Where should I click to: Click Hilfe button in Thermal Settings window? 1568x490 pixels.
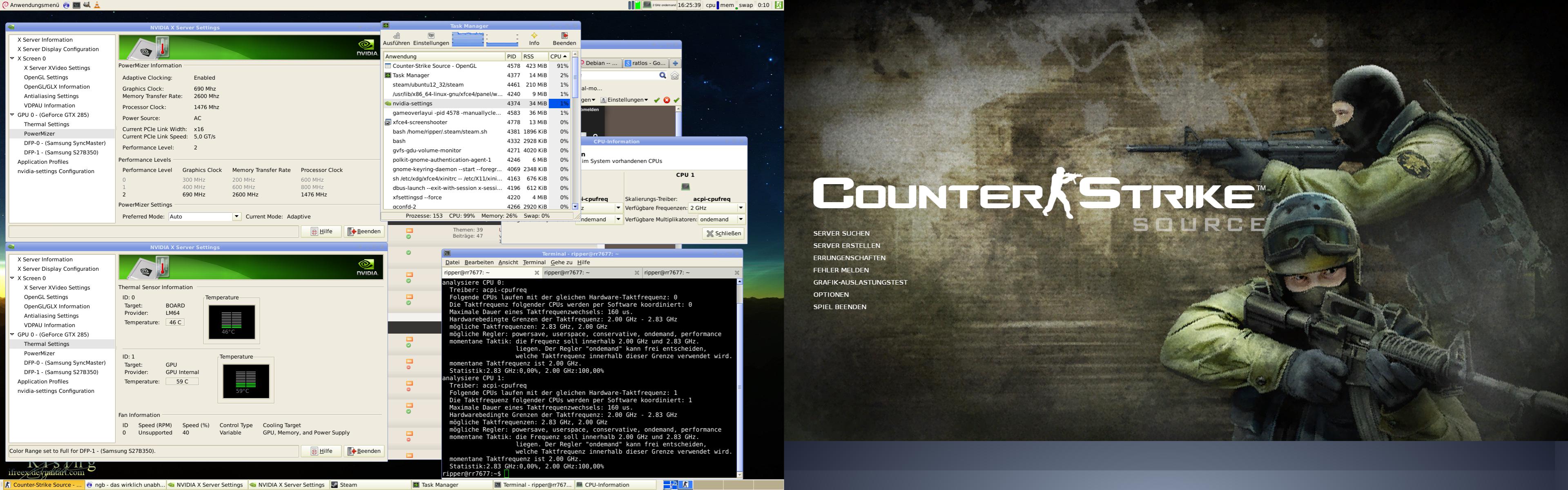321,451
